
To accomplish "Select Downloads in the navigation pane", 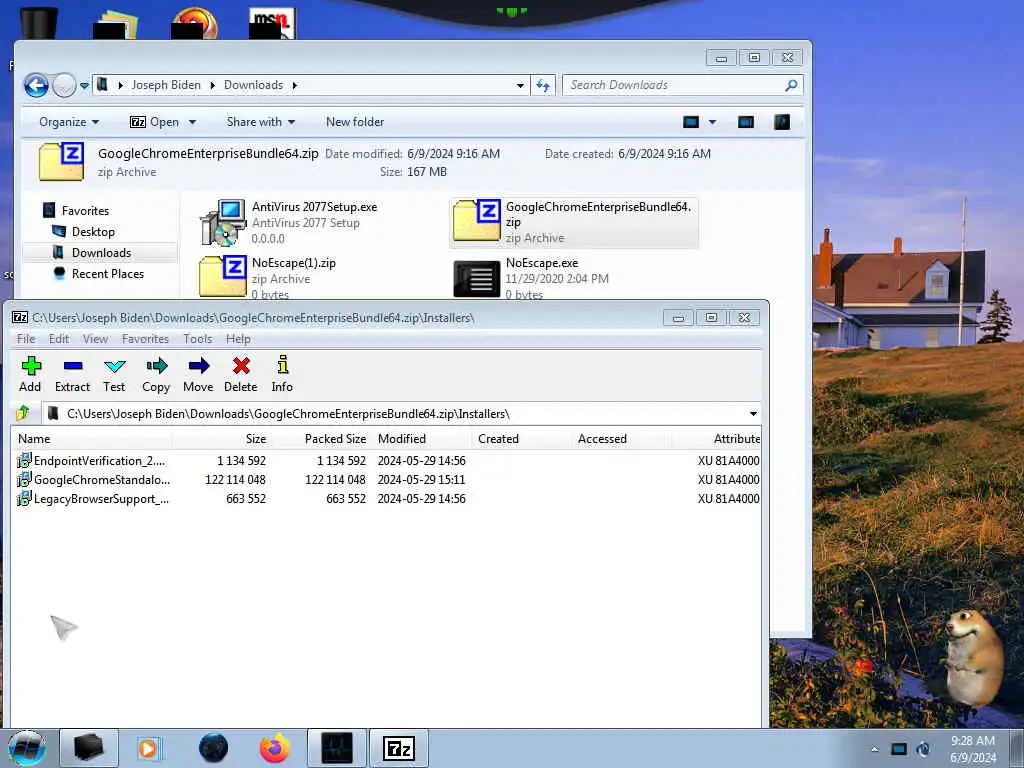I will click(x=100, y=253).
